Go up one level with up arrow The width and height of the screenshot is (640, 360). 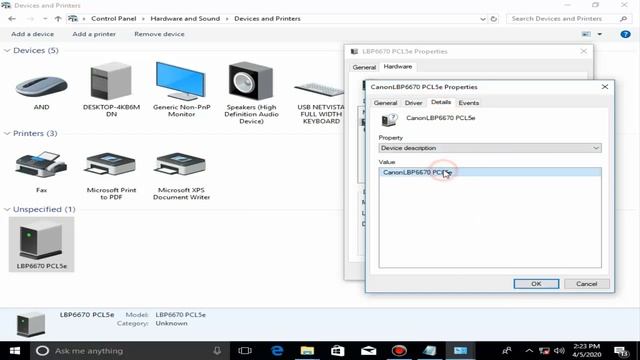(58, 19)
